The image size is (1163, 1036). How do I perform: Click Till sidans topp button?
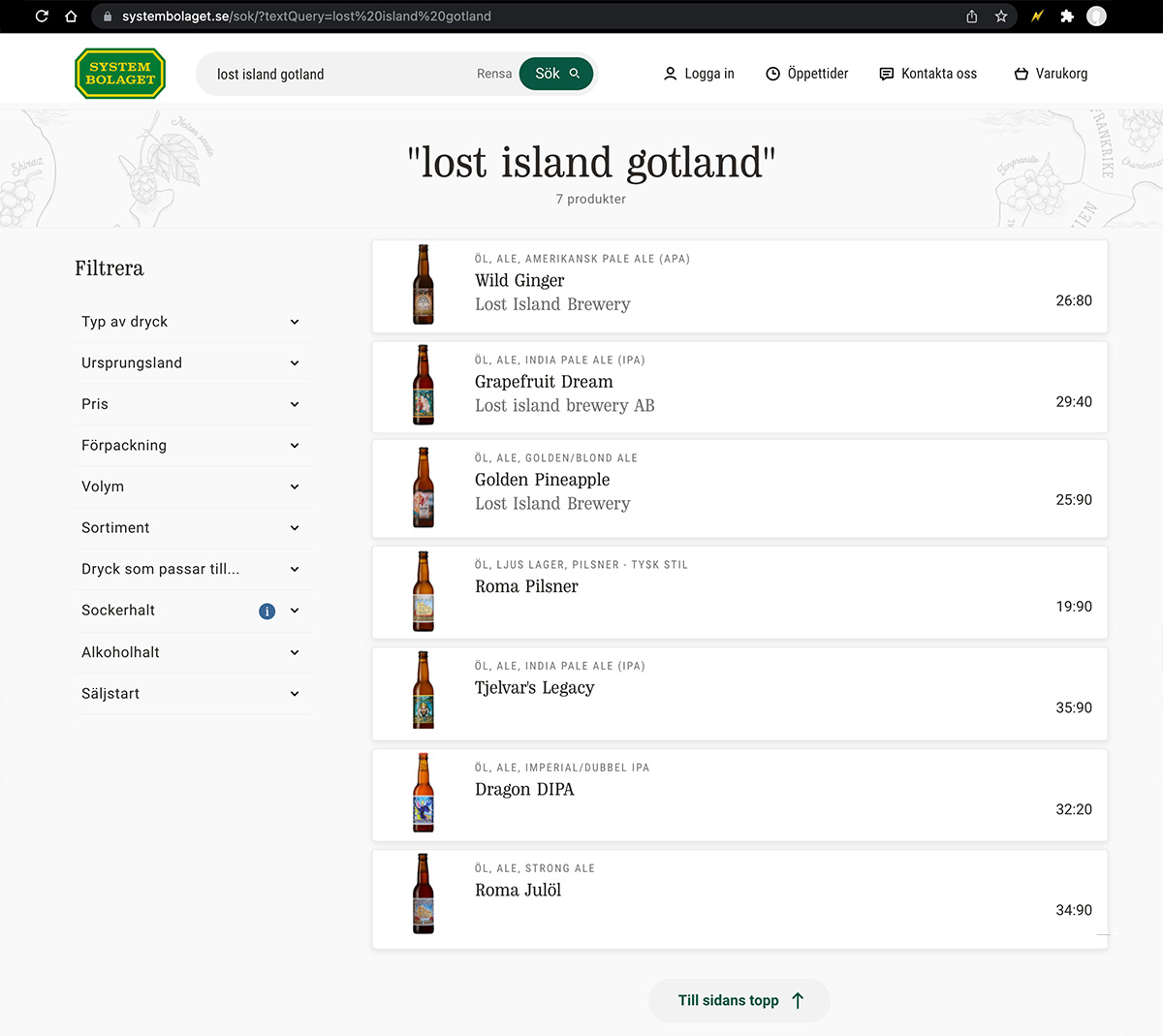coord(739,1000)
